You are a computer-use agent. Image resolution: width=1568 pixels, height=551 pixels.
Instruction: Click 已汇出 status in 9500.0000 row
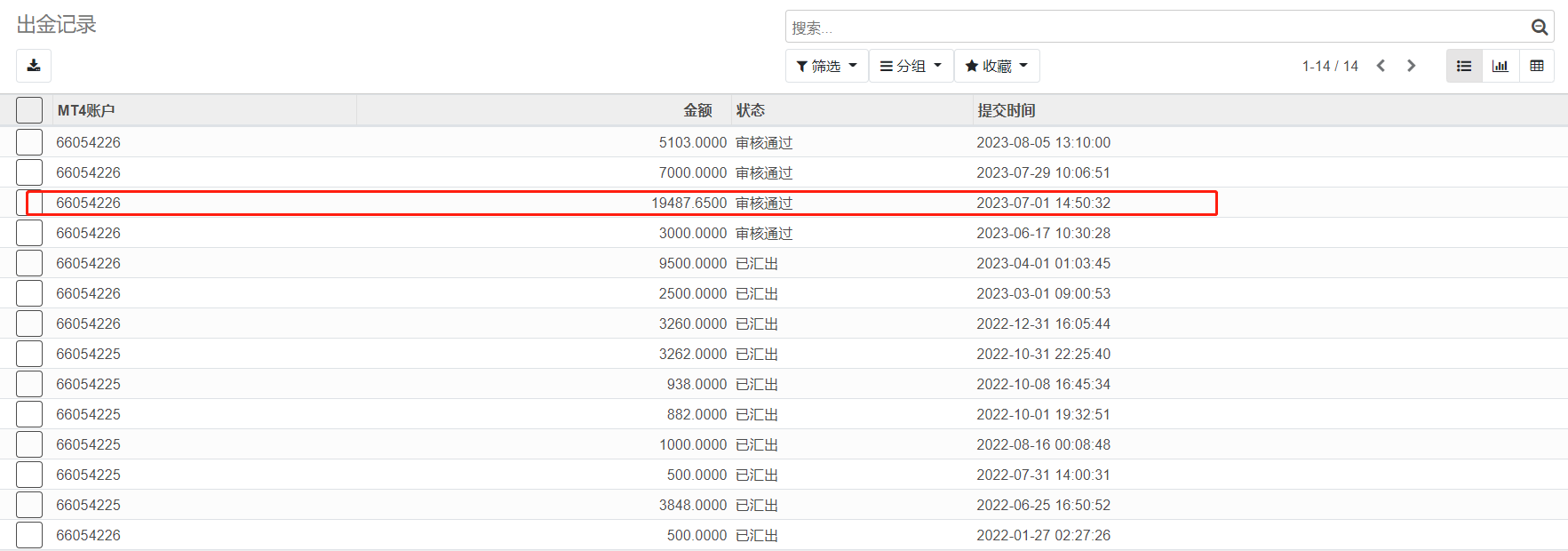tap(757, 263)
